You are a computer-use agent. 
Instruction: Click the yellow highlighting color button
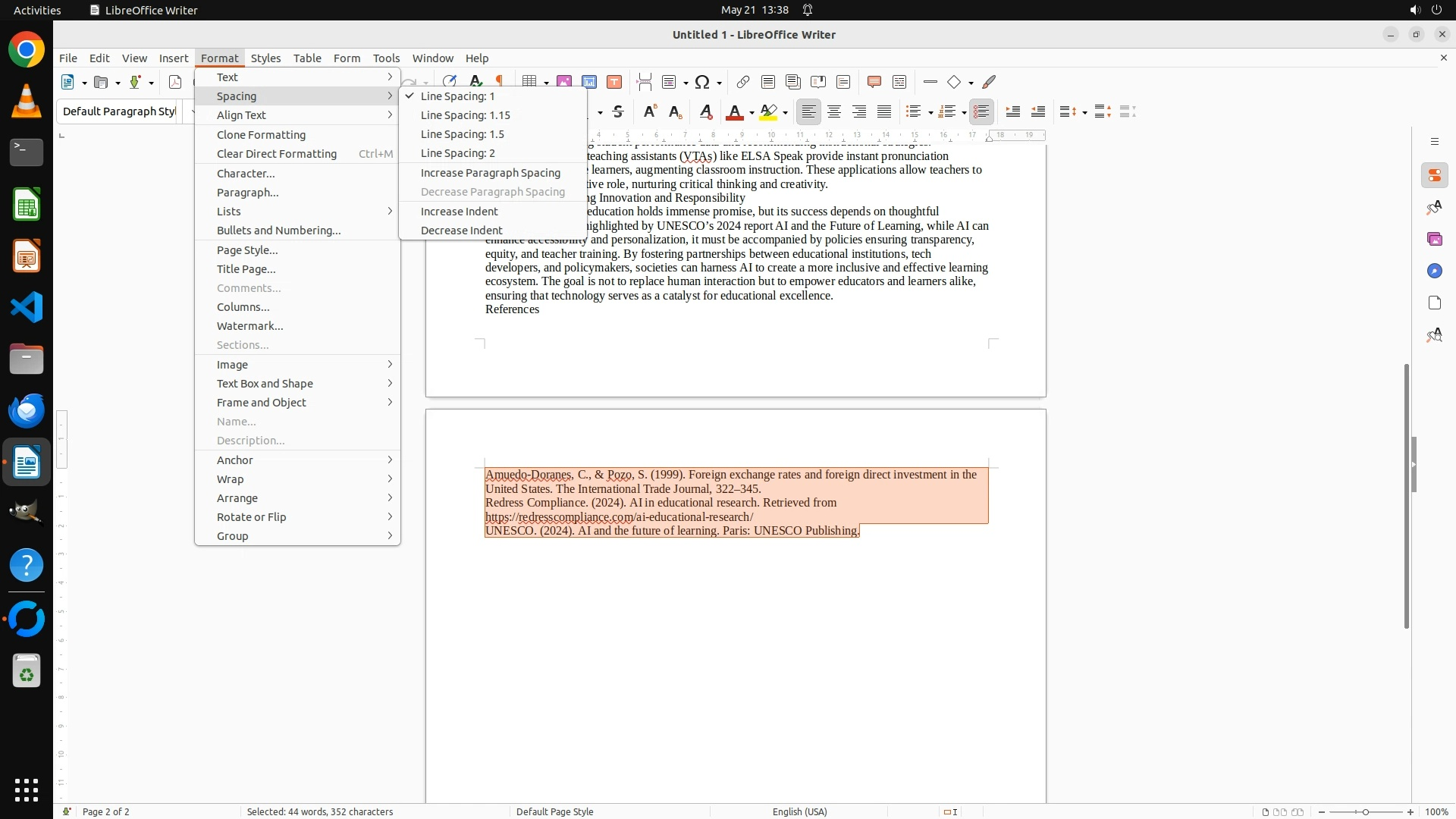pos(768,112)
